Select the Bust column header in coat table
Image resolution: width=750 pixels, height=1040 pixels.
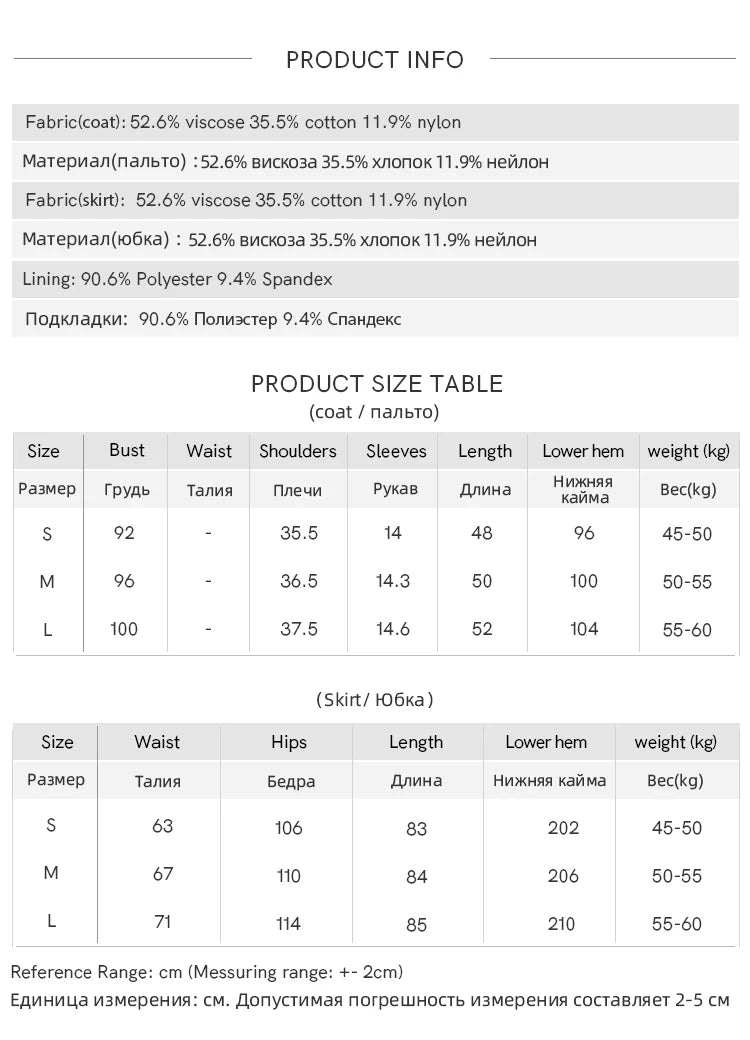126,450
